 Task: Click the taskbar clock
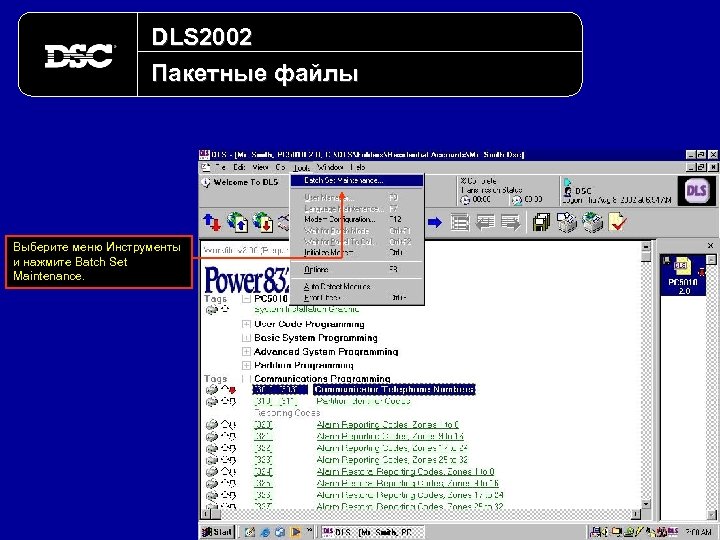tap(700, 532)
